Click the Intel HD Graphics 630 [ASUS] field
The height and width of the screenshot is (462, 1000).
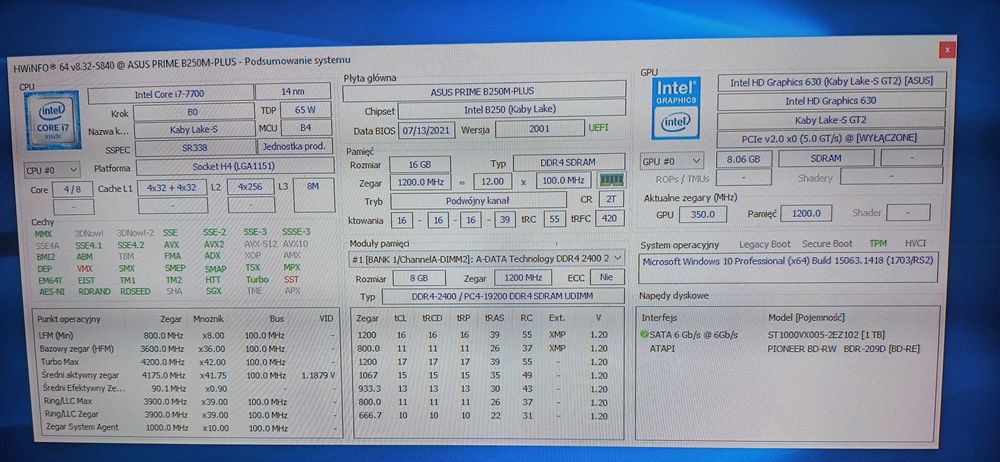click(x=832, y=82)
